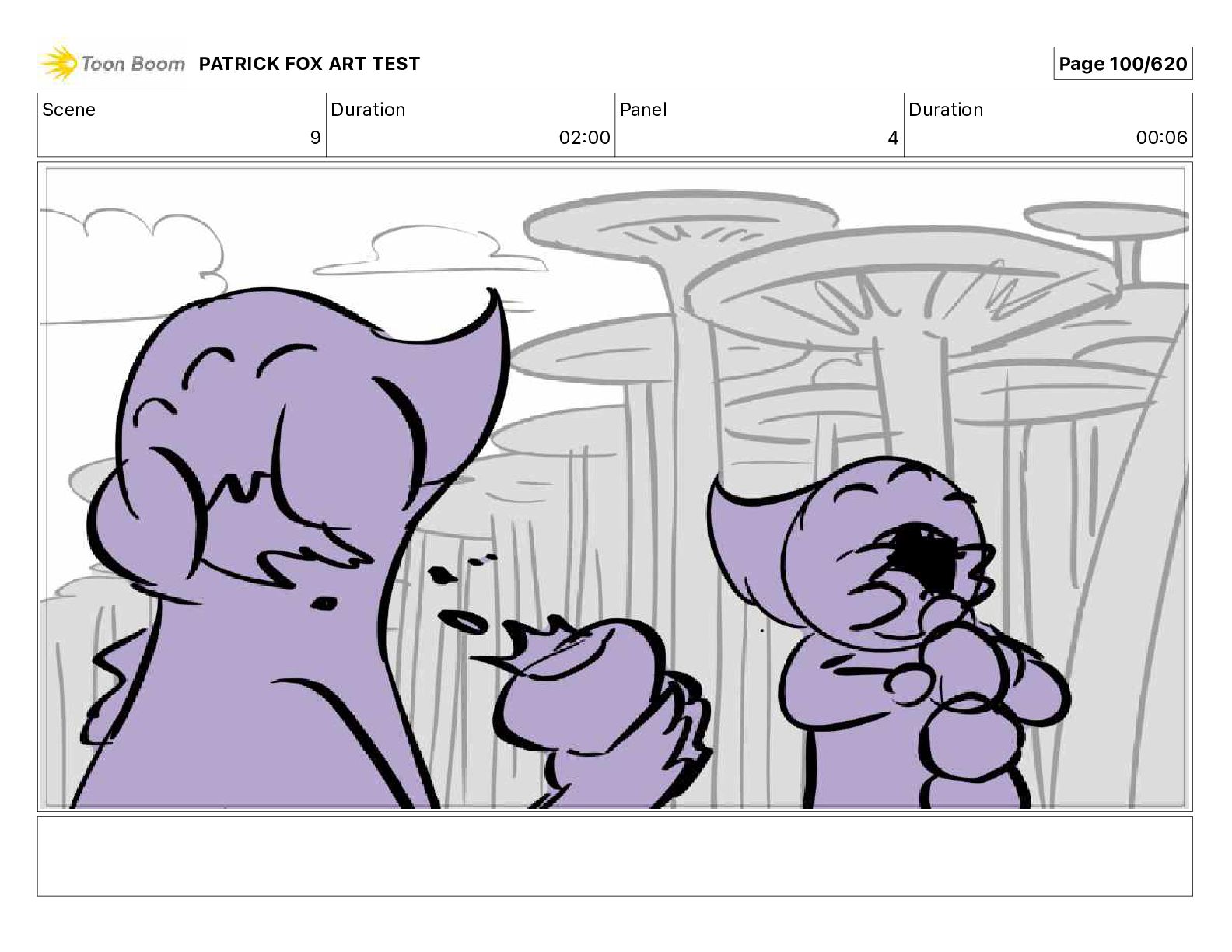Click the storyboard panel thumbnail image

click(x=614, y=487)
